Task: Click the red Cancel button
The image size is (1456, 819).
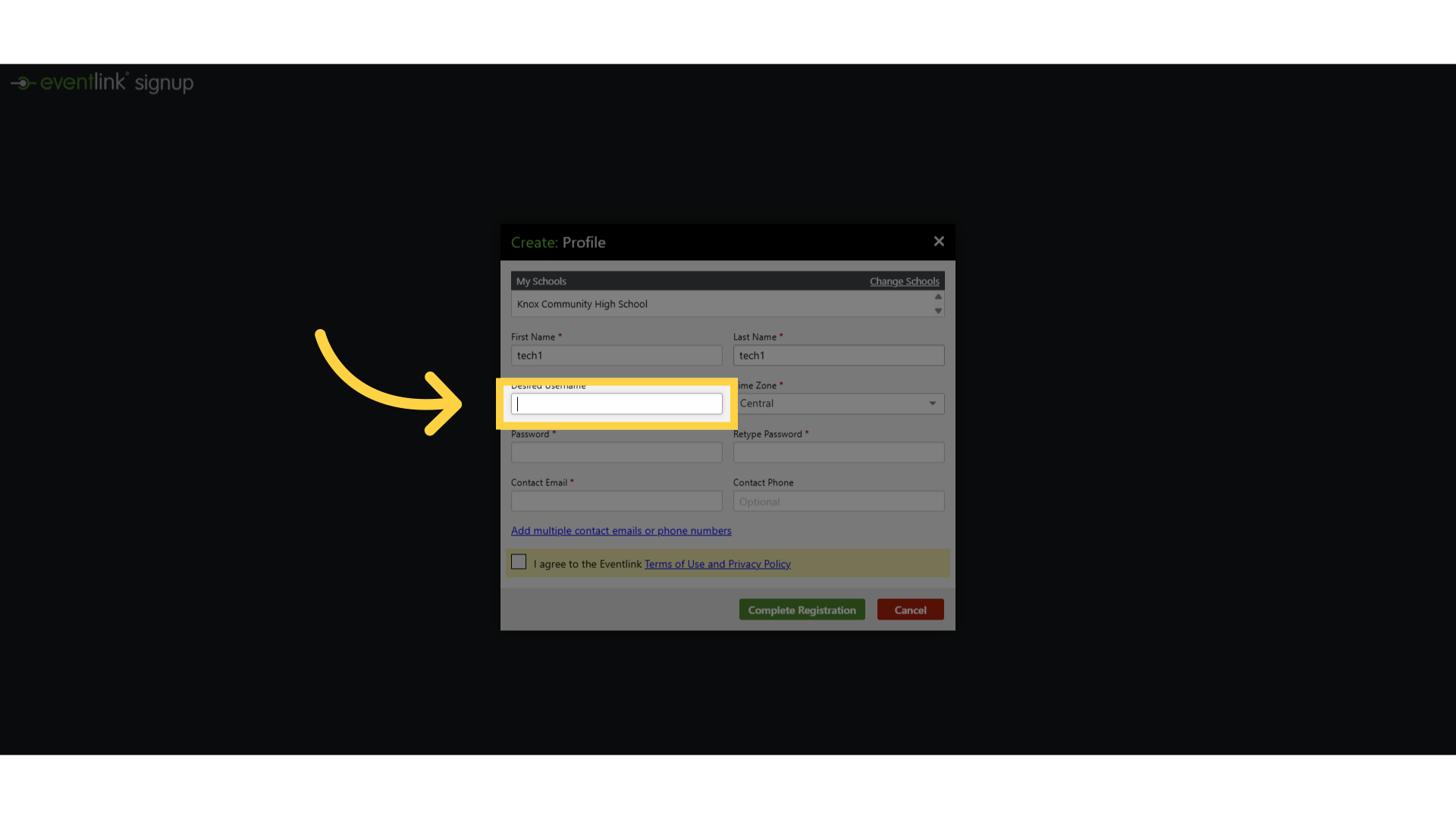Action: click(x=911, y=610)
